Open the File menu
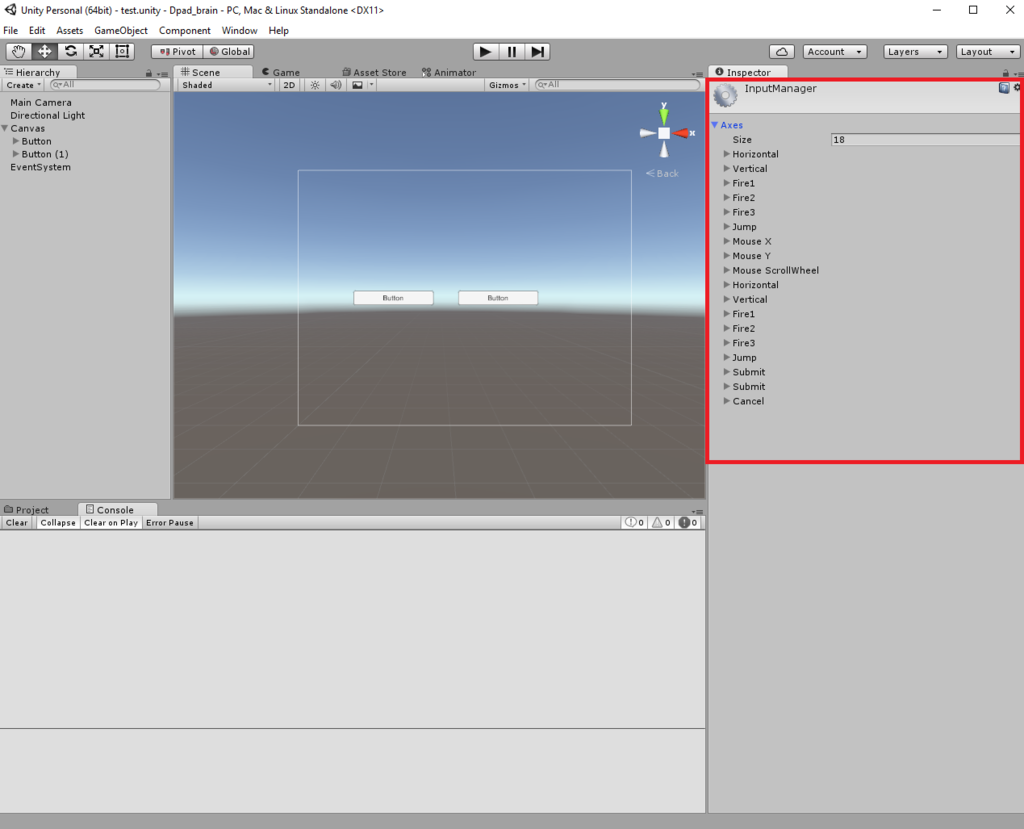 click(x=10, y=31)
